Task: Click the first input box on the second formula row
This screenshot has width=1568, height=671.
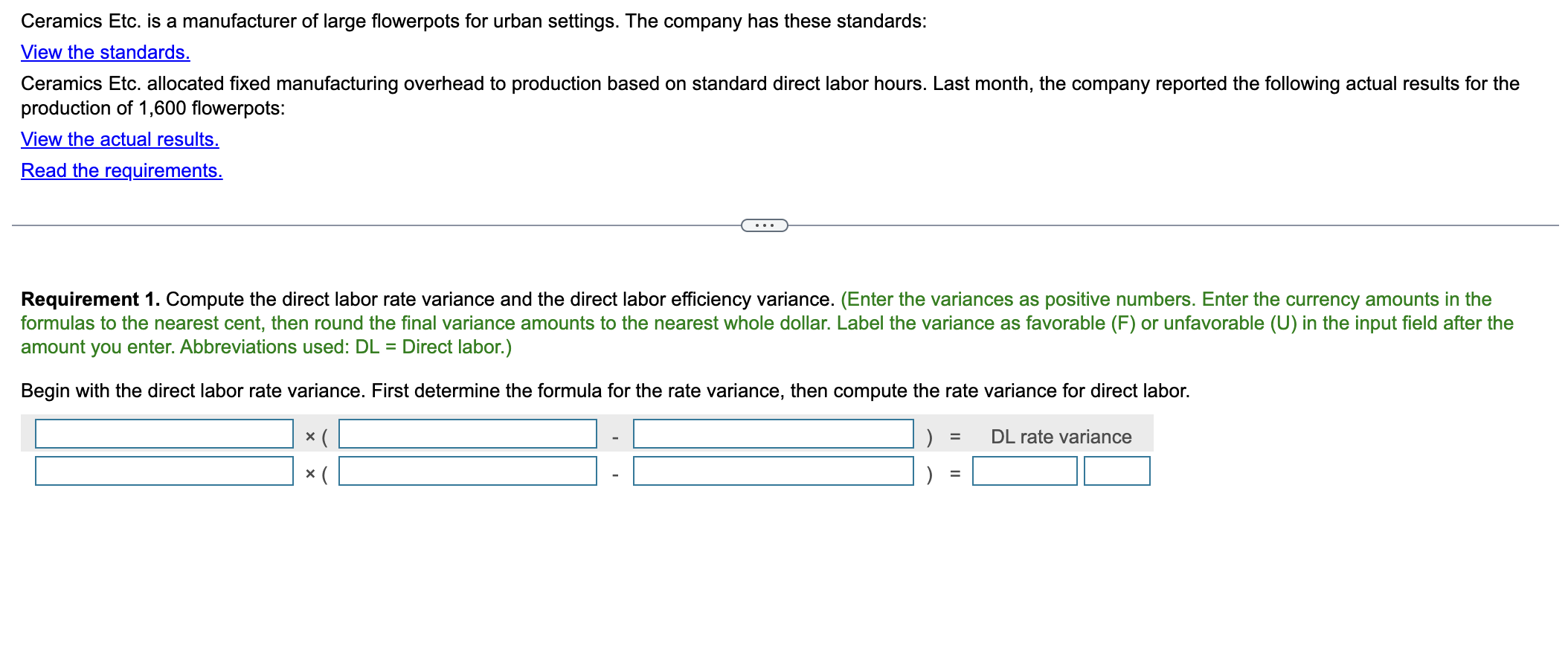Action: (x=164, y=472)
